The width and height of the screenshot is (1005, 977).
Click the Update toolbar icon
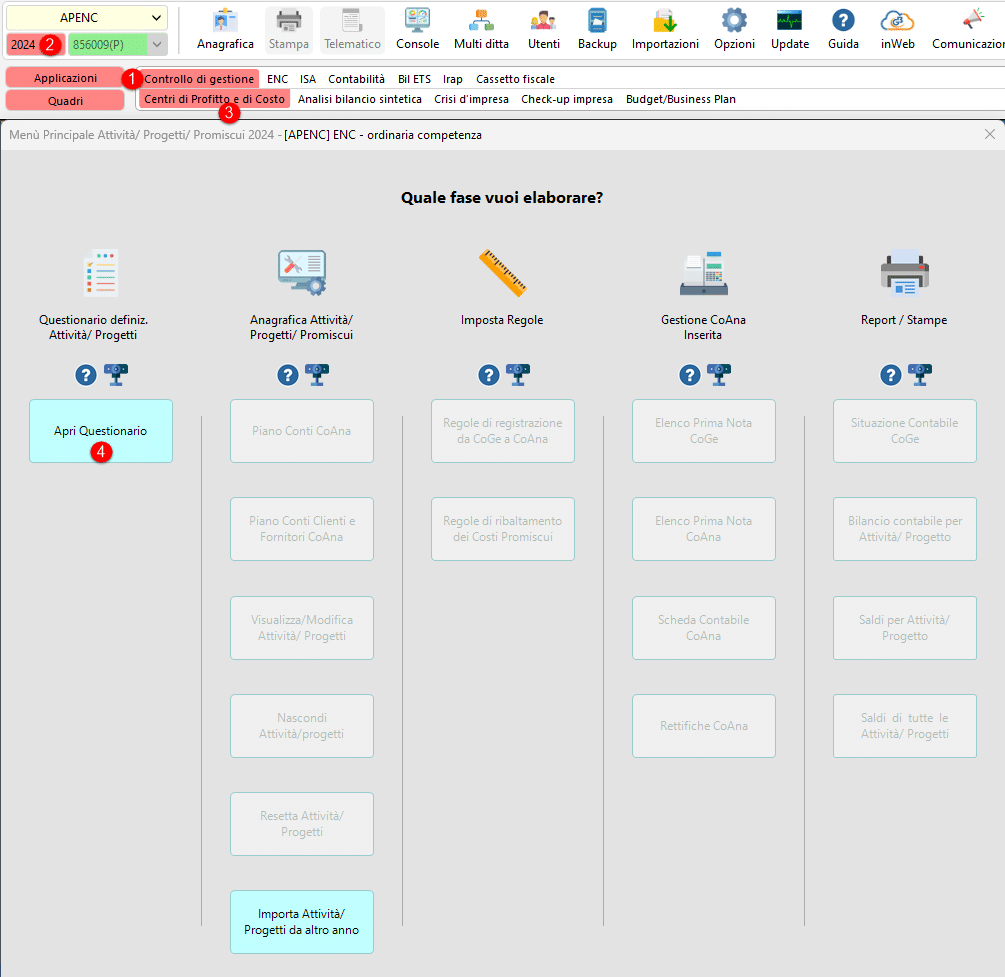(x=790, y=29)
